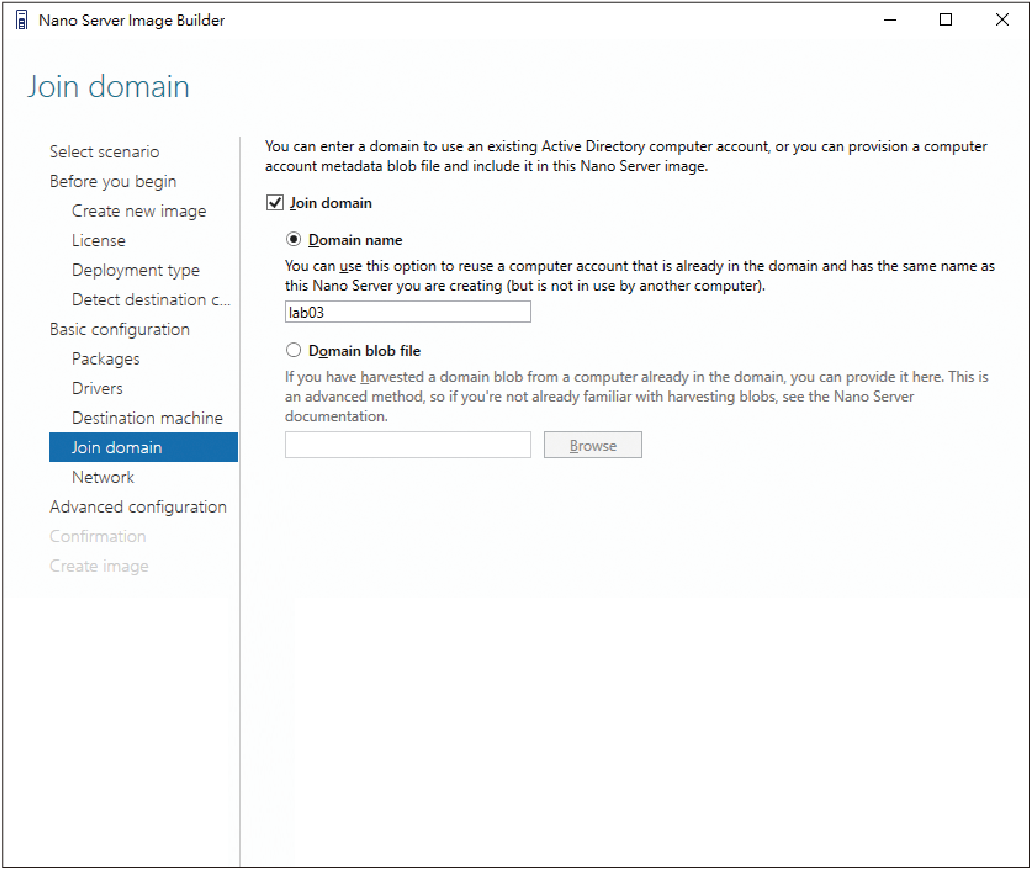Open the Packages step

(x=105, y=359)
